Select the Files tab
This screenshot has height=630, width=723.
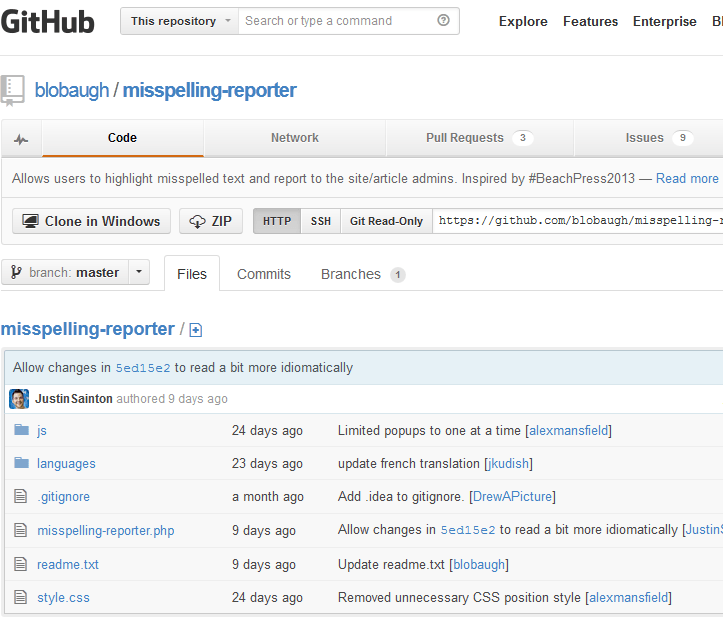coord(192,274)
